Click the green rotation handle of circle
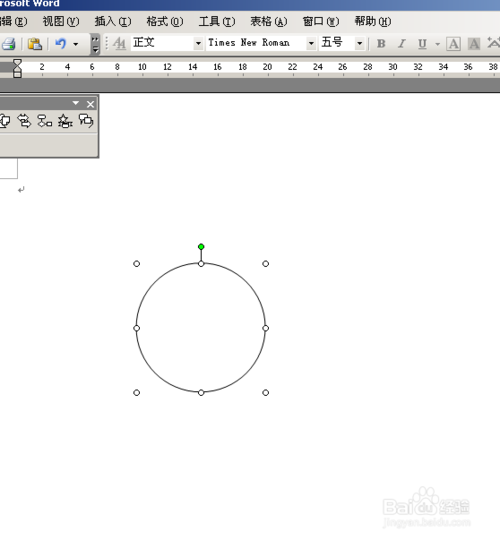This screenshot has width=500, height=540. tap(201, 247)
